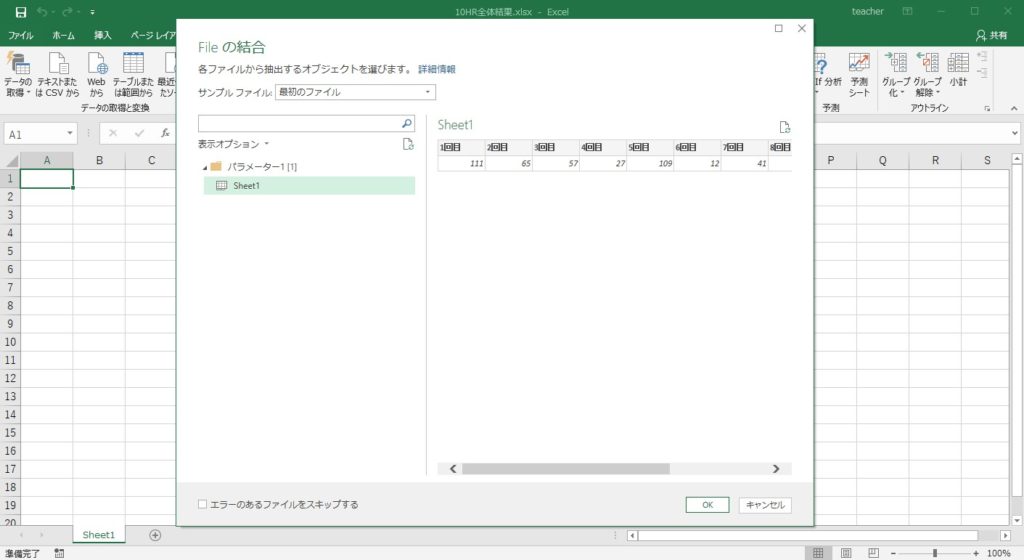Click the value 111 in preview
This screenshot has height=560, width=1024.
(x=476, y=163)
